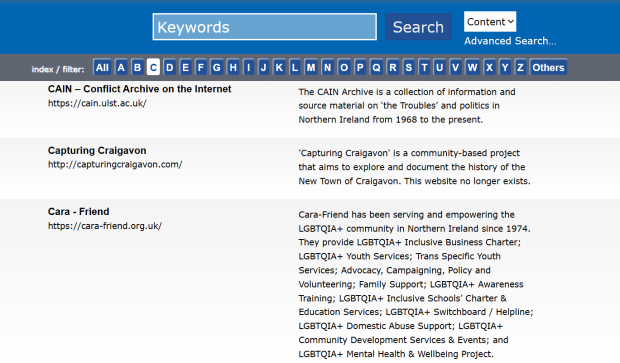Filter the index by letter K
This screenshot has width=620, height=363.
[279, 67]
